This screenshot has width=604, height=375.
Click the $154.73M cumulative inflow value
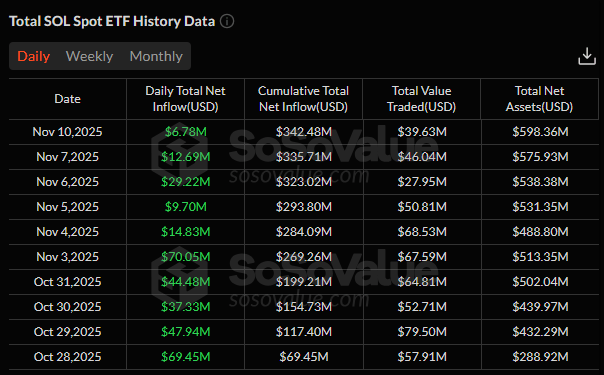click(x=304, y=307)
